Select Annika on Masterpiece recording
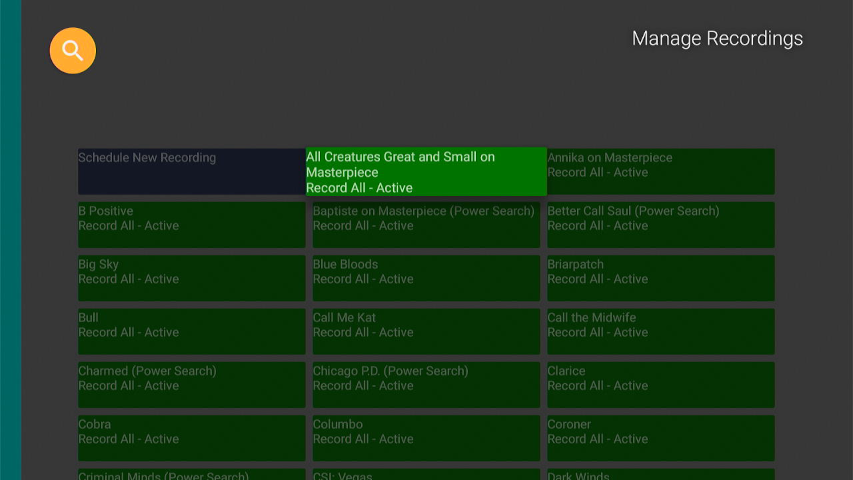This screenshot has width=853, height=480. (x=660, y=171)
